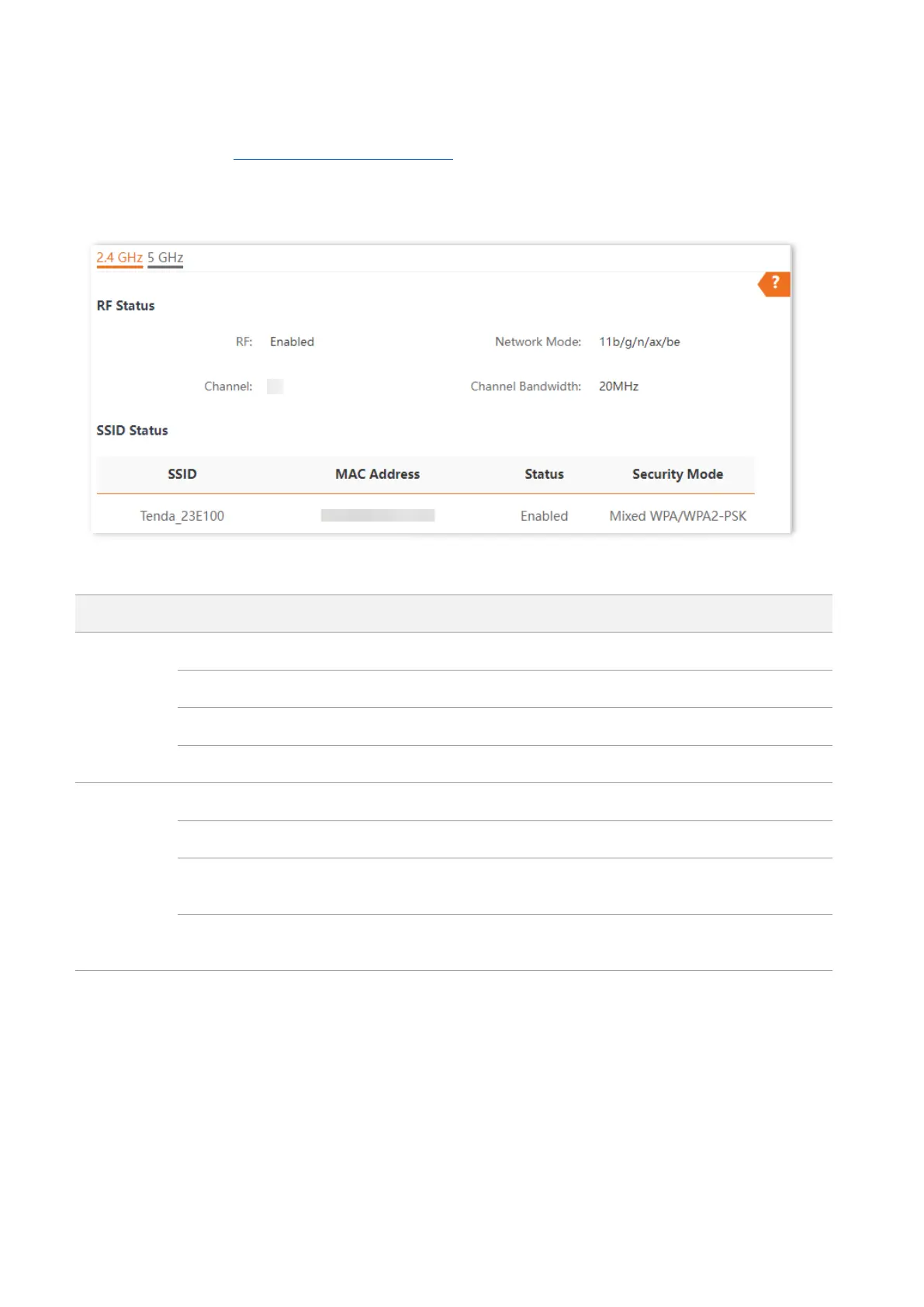Click the Channel Bandwidth label

[x=525, y=387]
